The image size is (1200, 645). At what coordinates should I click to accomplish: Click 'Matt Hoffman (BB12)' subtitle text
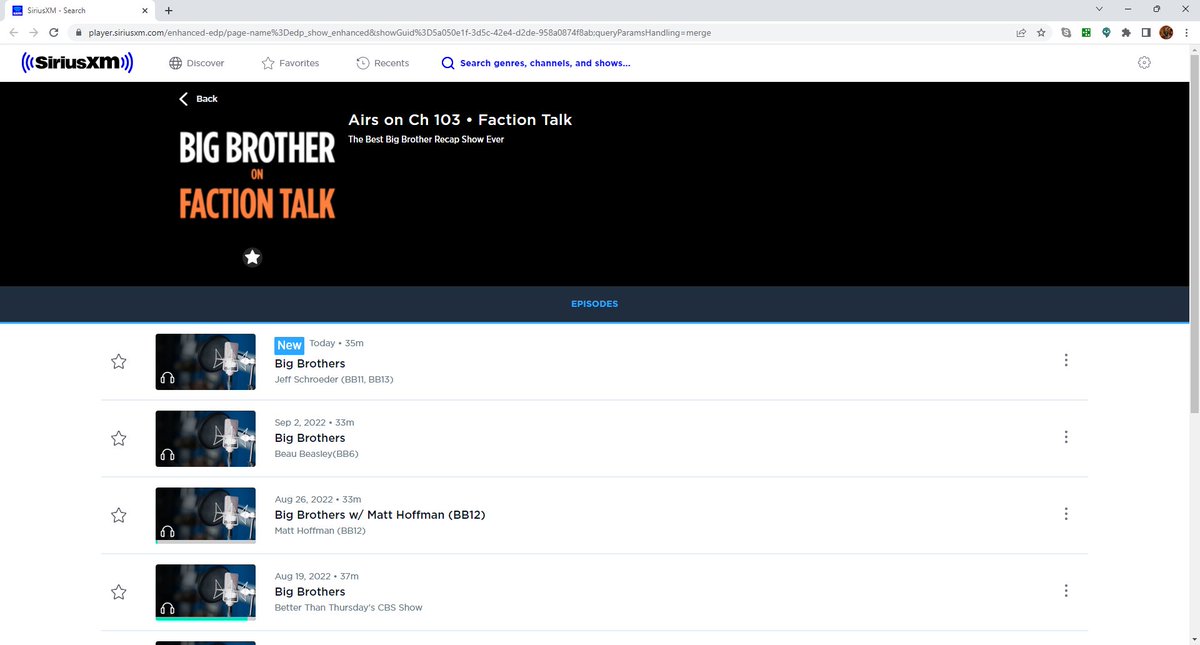tap(320, 531)
